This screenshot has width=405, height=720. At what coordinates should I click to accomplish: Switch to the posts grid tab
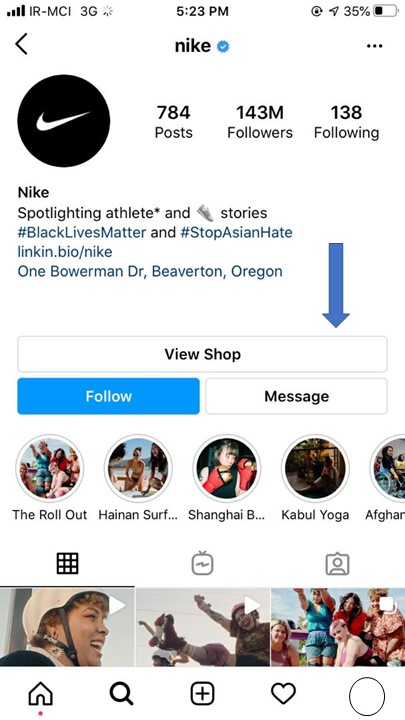(x=68, y=563)
